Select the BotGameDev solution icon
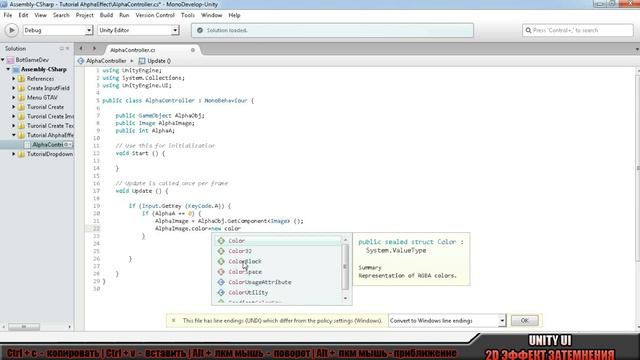Image resolution: width=640 pixels, height=360 pixels. 11,60
